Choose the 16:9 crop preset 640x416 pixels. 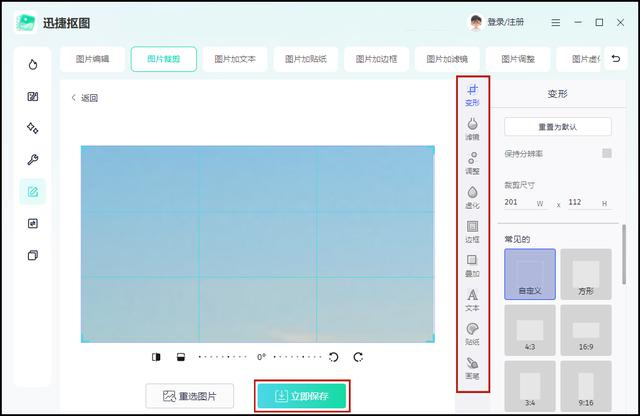(x=586, y=330)
